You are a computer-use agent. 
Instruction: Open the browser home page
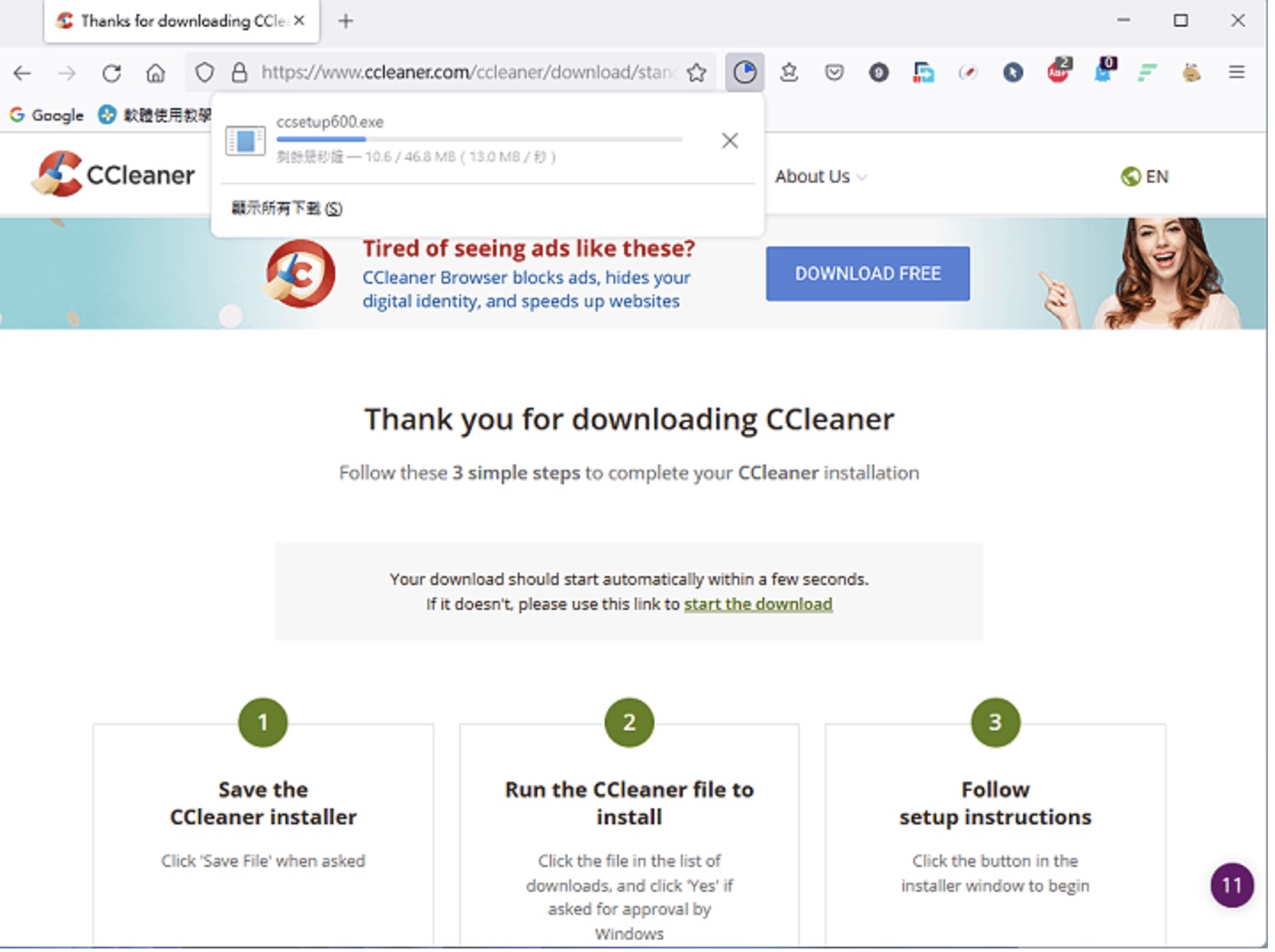pyautogui.click(x=155, y=73)
